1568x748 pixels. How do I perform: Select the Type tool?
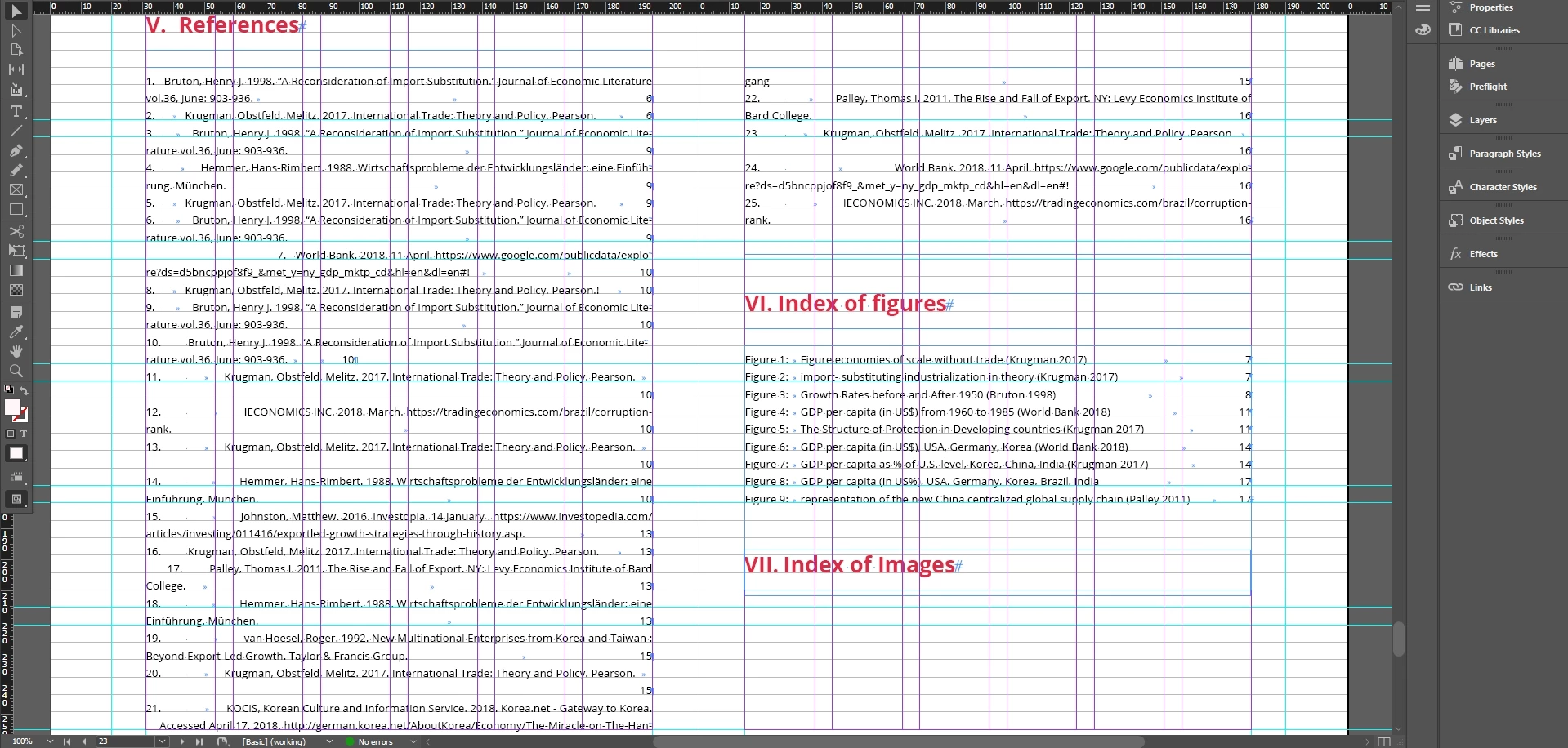coord(16,111)
